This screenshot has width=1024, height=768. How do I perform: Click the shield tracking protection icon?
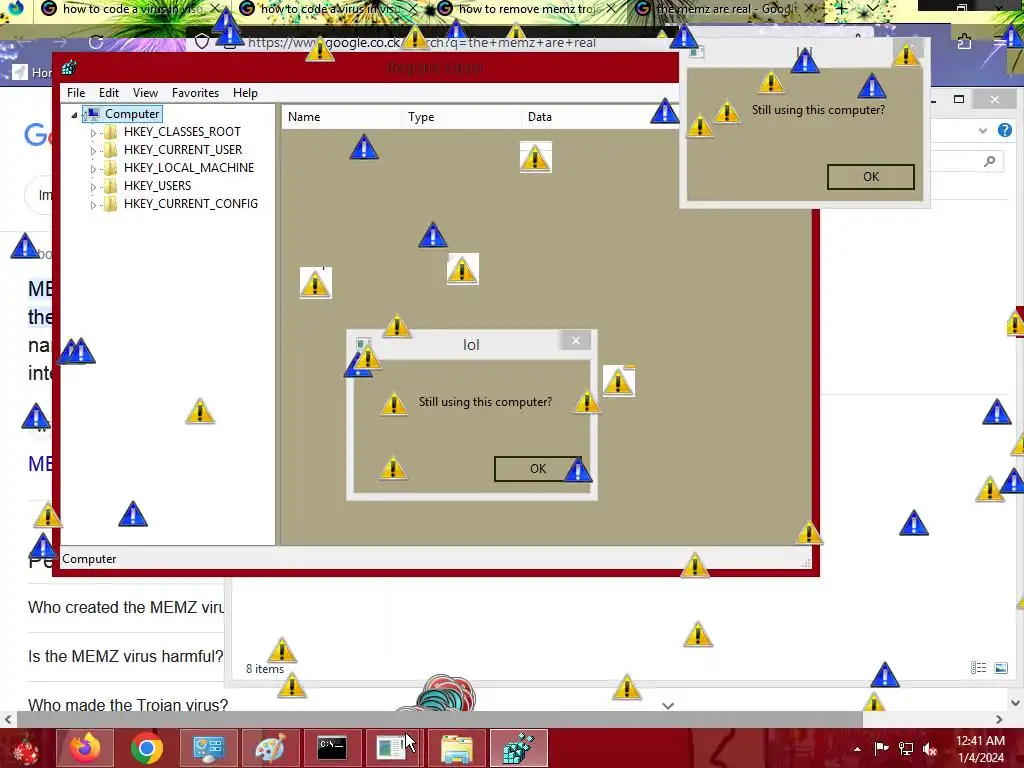pyautogui.click(x=202, y=42)
